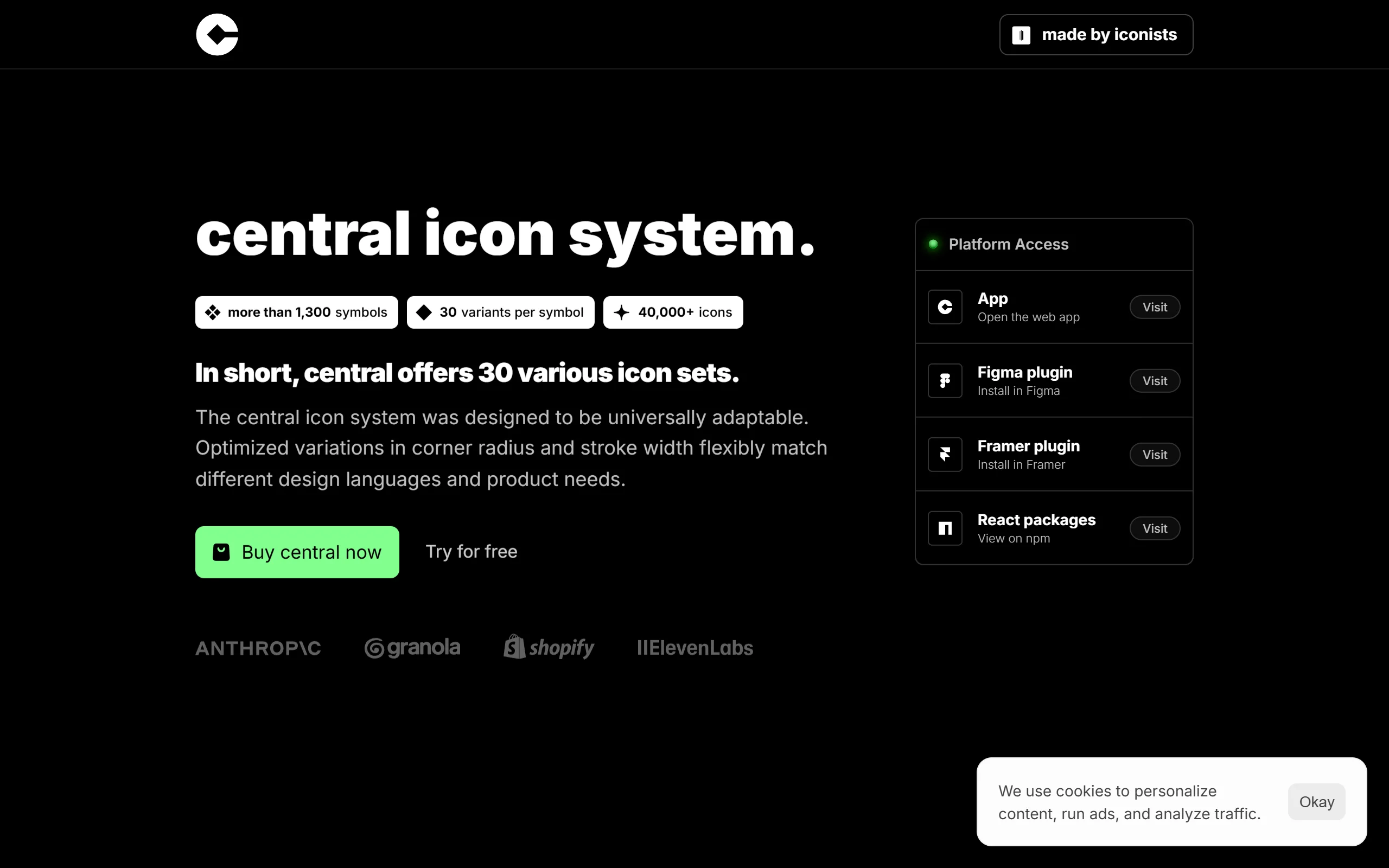Image resolution: width=1389 pixels, height=868 pixels.
Task: Click the 'Install in Framer' subtitle
Action: tap(1021, 464)
